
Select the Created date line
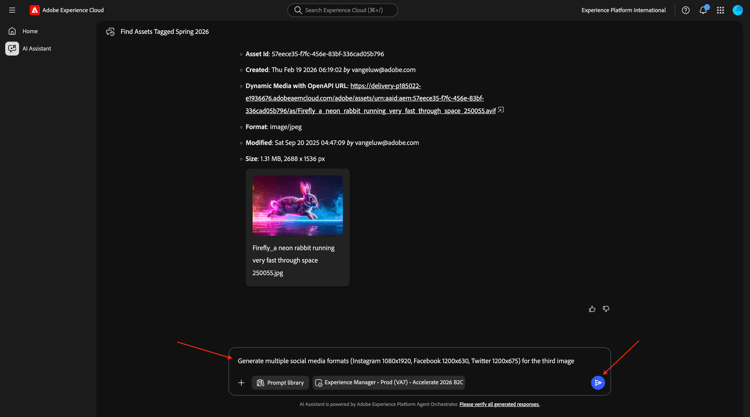(x=331, y=70)
